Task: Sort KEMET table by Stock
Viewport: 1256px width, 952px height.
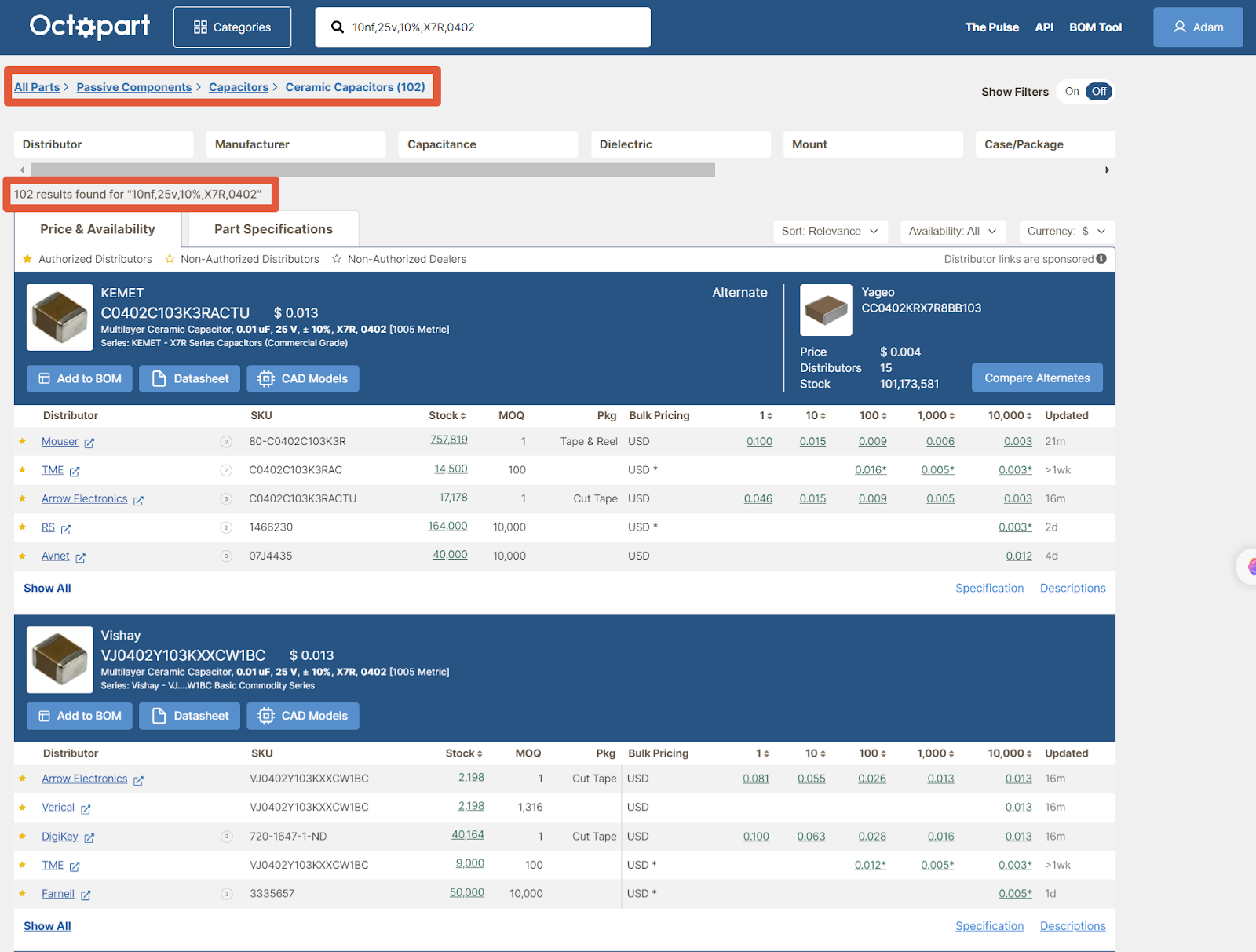Action: coord(447,415)
